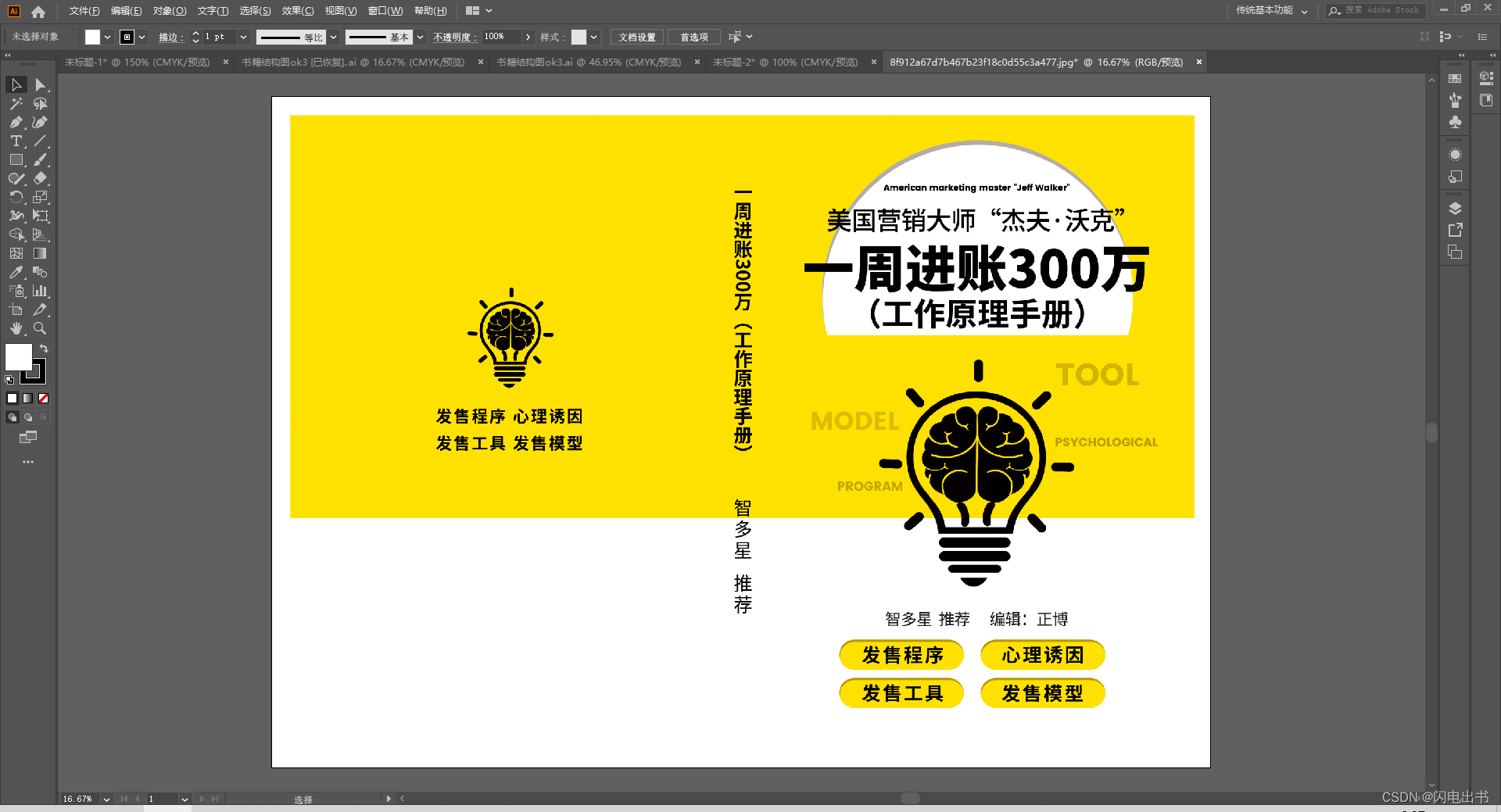Select the Rectangle tool
This screenshot has width=1501, height=812.
(16, 159)
